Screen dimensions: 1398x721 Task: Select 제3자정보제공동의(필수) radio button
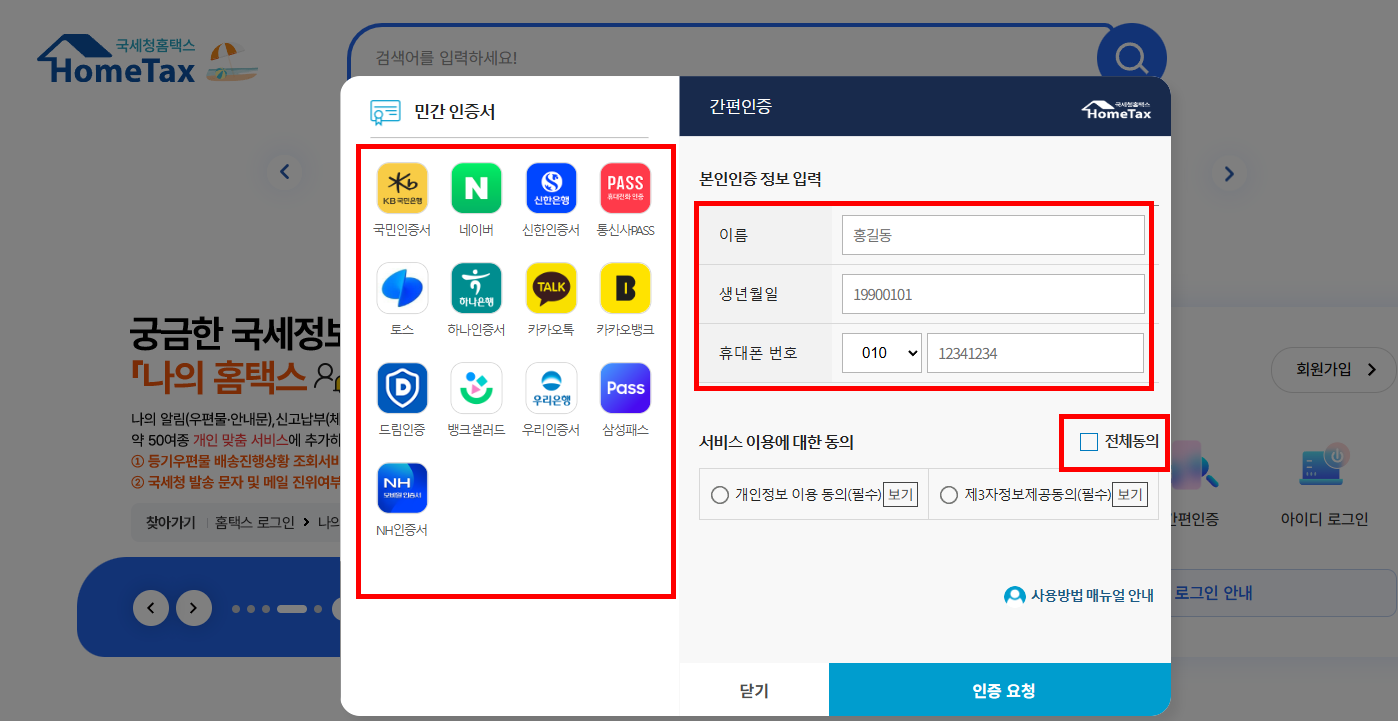pyautogui.click(x=950, y=495)
